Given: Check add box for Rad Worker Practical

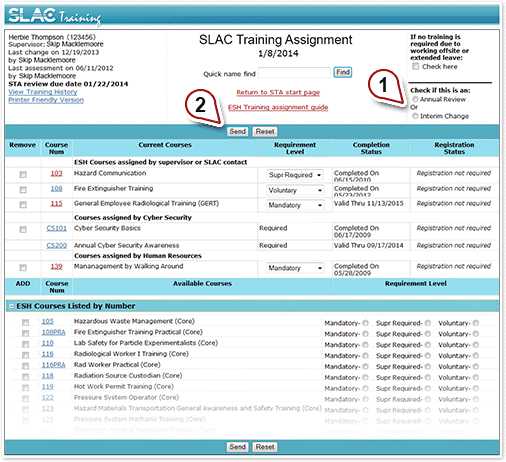Looking at the screenshot, I should [25, 366].
